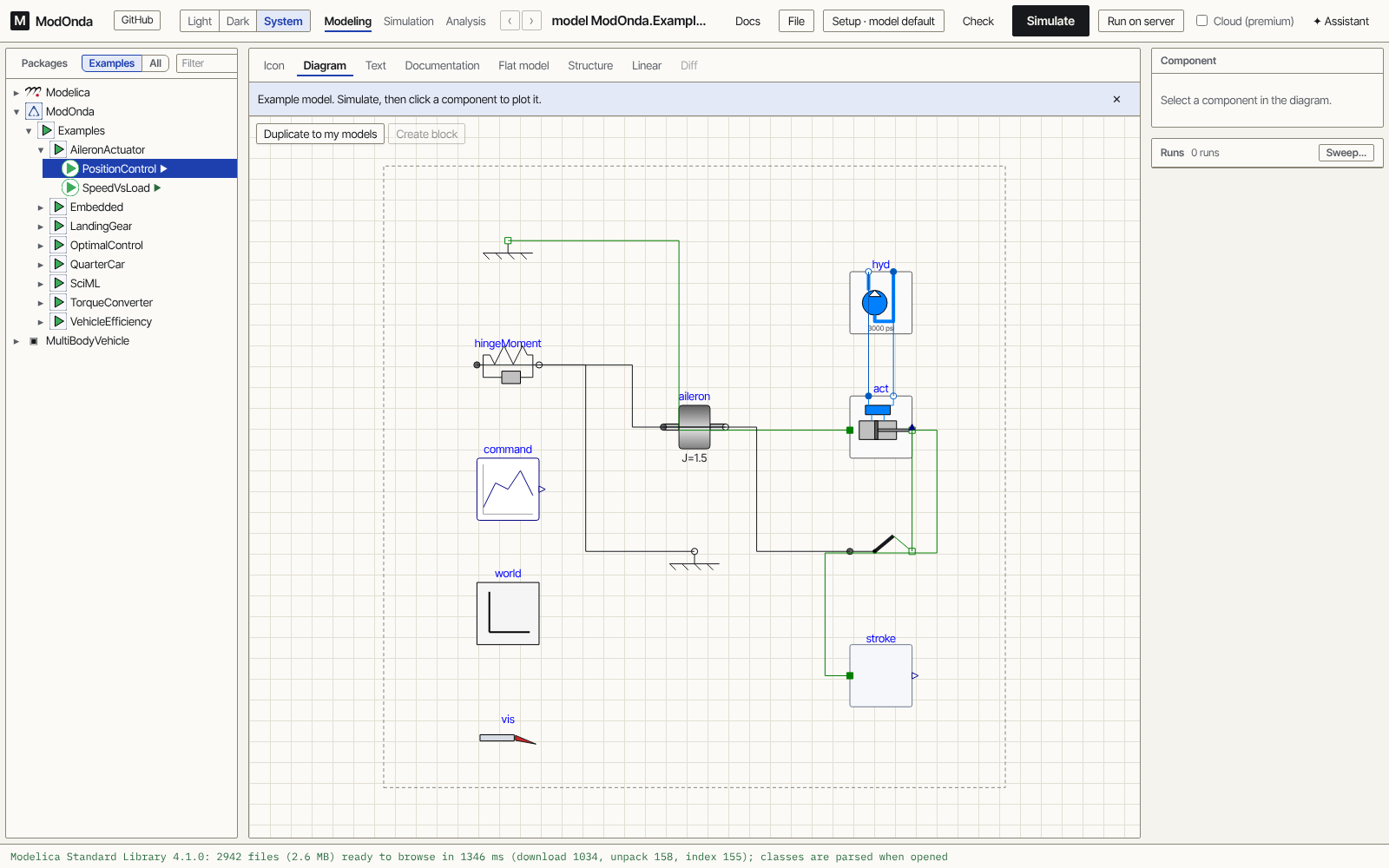Open the Text view tab
The height and width of the screenshot is (868, 1389).
pyautogui.click(x=376, y=66)
